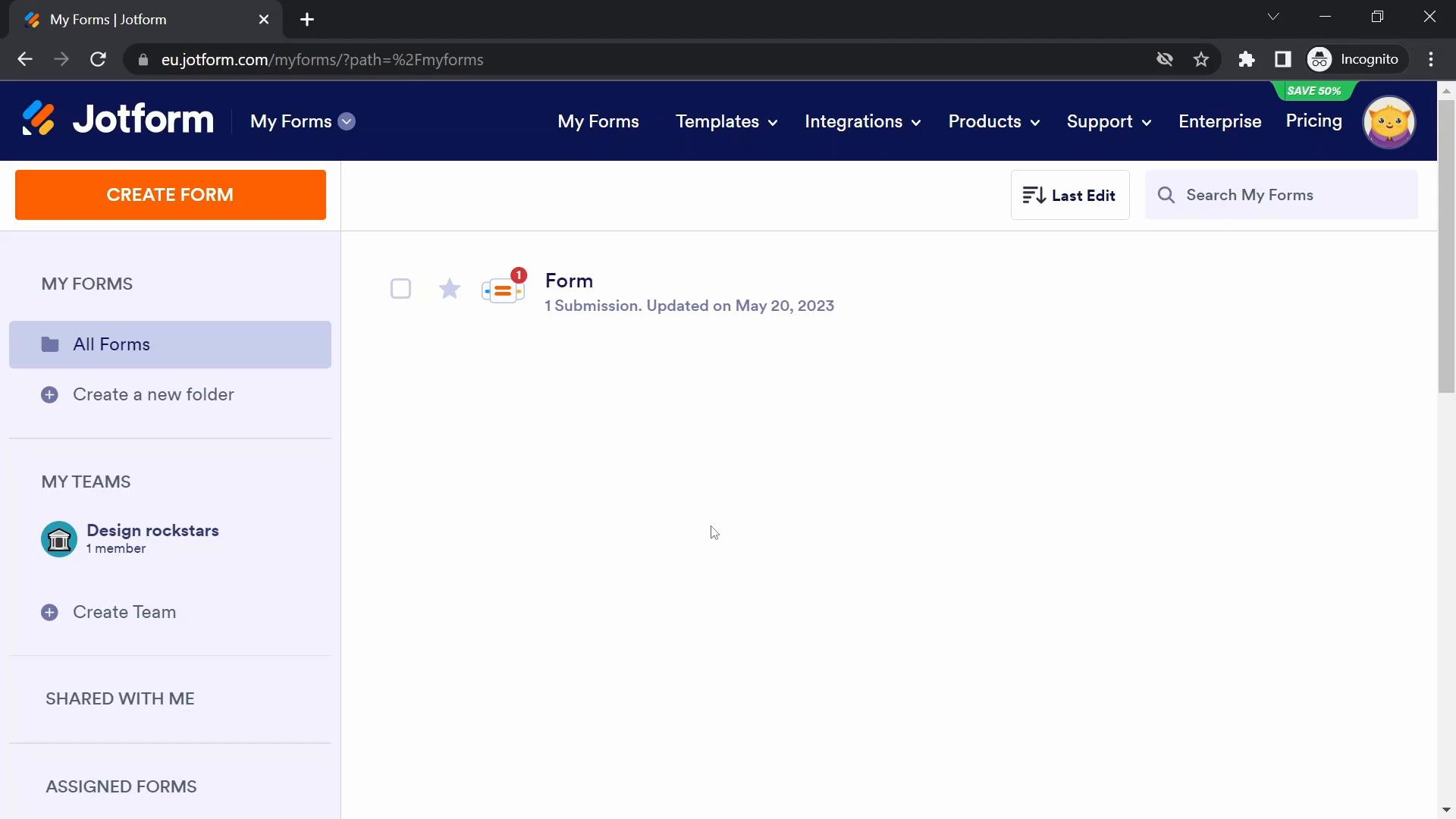The image size is (1456, 819).
Task: Open the My Forms navigation menu
Action: [347, 121]
